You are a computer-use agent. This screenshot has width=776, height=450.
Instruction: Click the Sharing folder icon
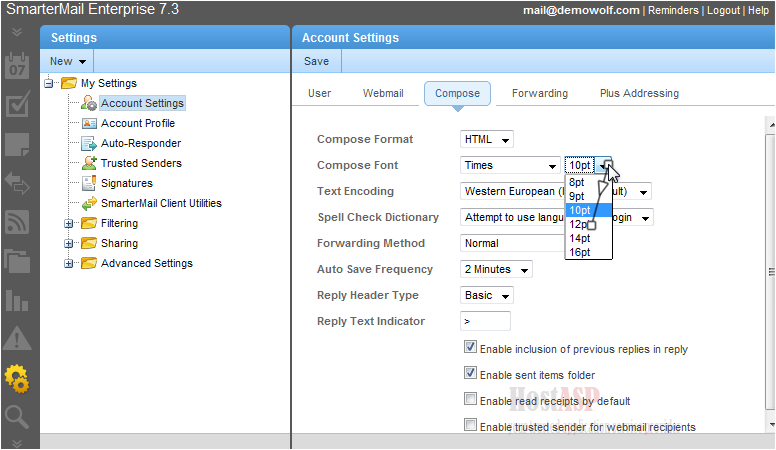pyautogui.click(x=89, y=243)
